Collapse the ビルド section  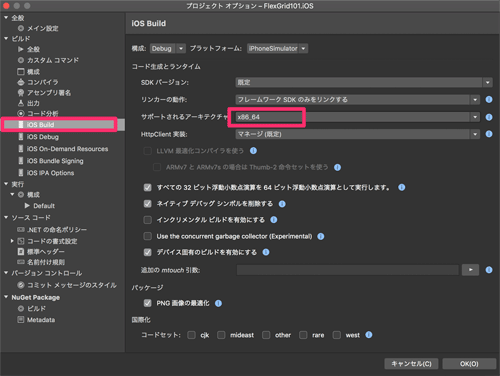click(6, 38)
